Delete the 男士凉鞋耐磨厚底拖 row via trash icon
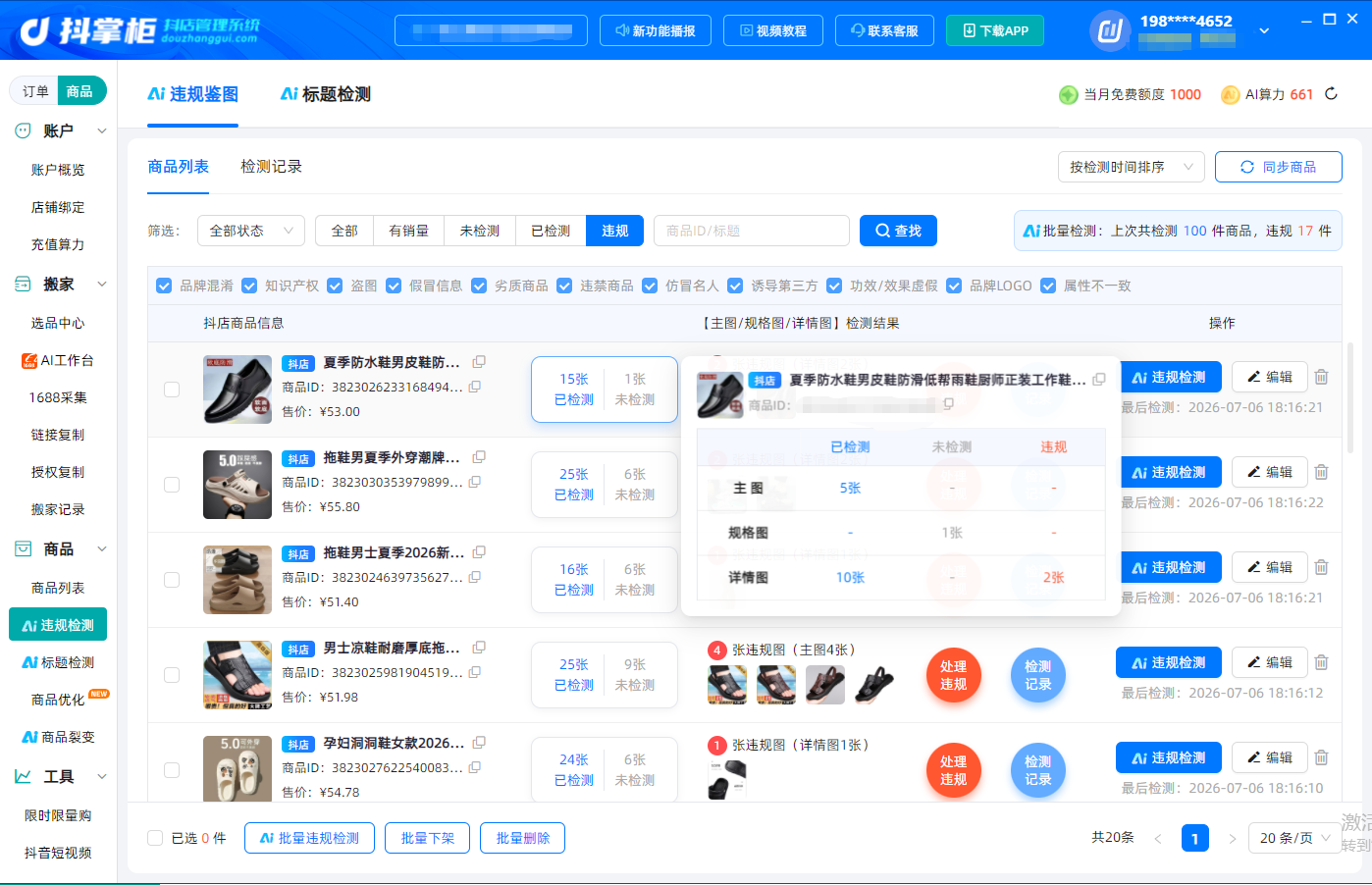Image resolution: width=1372 pixels, height=885 pixels. 1322,662
